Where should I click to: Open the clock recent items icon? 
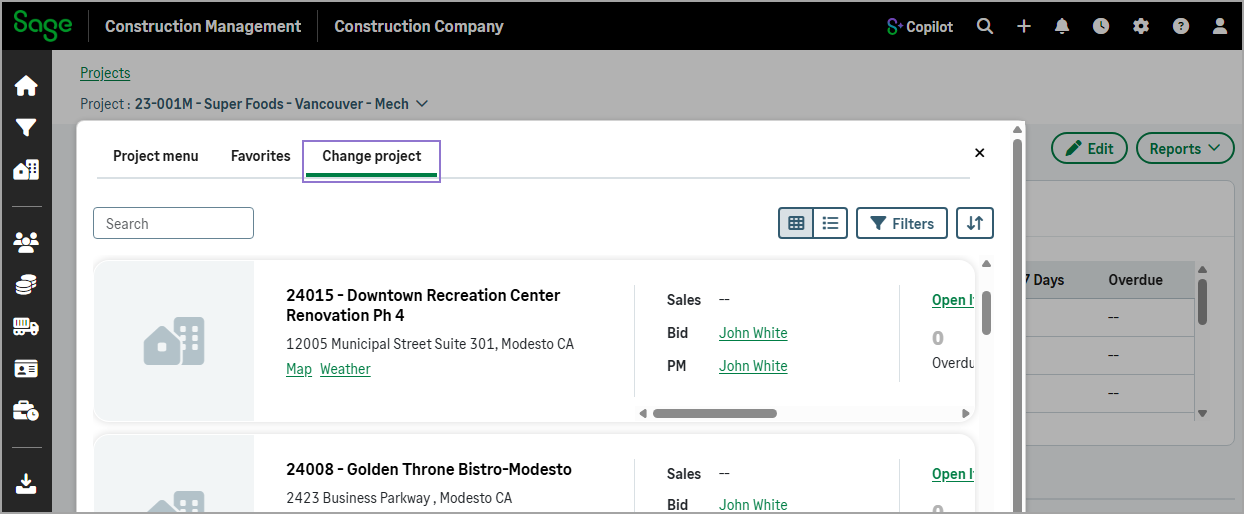pos(1101,27)
